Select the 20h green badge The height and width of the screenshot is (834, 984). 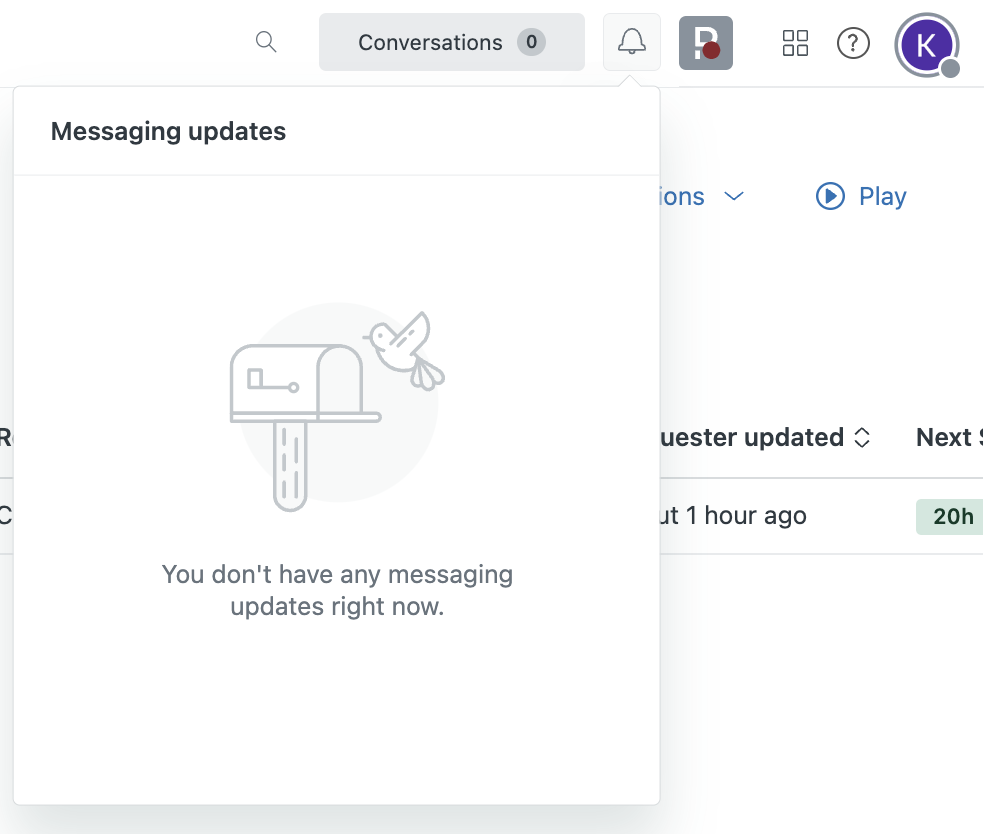pos(951,516)
